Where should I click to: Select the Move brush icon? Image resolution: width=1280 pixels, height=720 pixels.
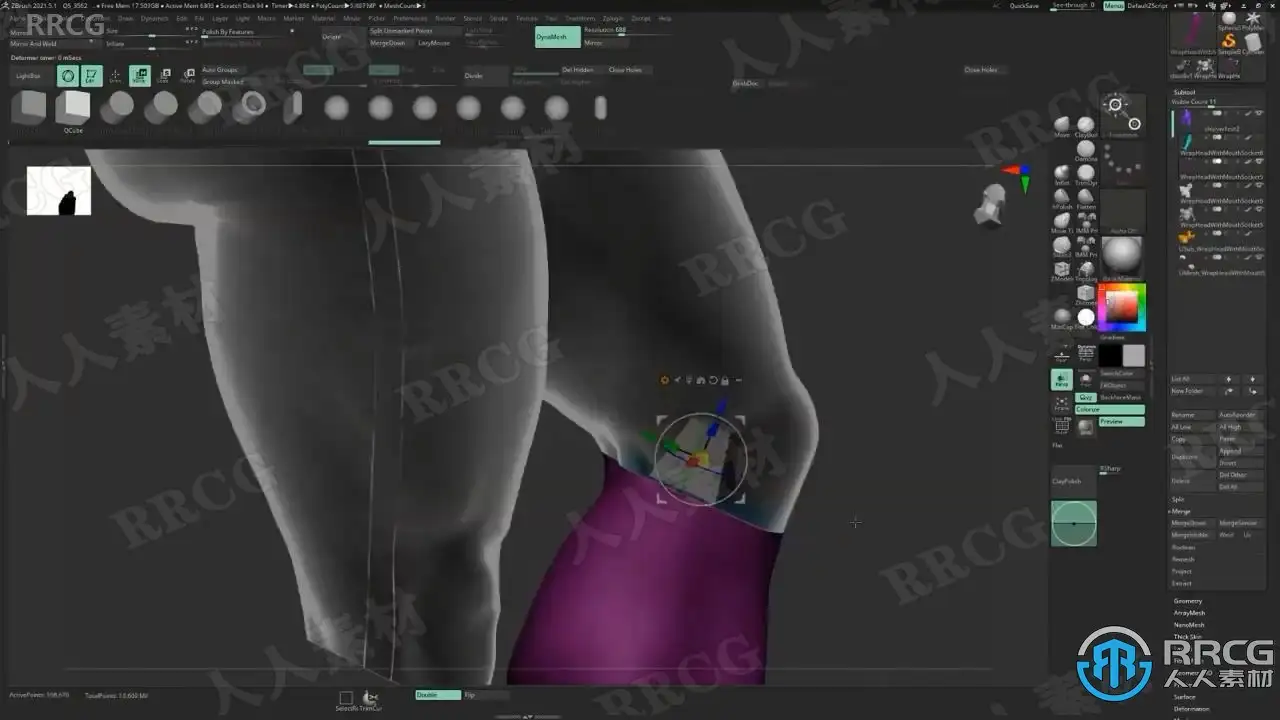click(x=1062, y=124)
